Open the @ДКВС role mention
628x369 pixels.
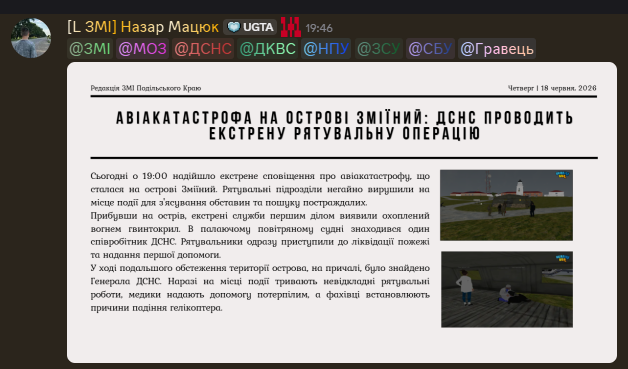tap(267, 49)
